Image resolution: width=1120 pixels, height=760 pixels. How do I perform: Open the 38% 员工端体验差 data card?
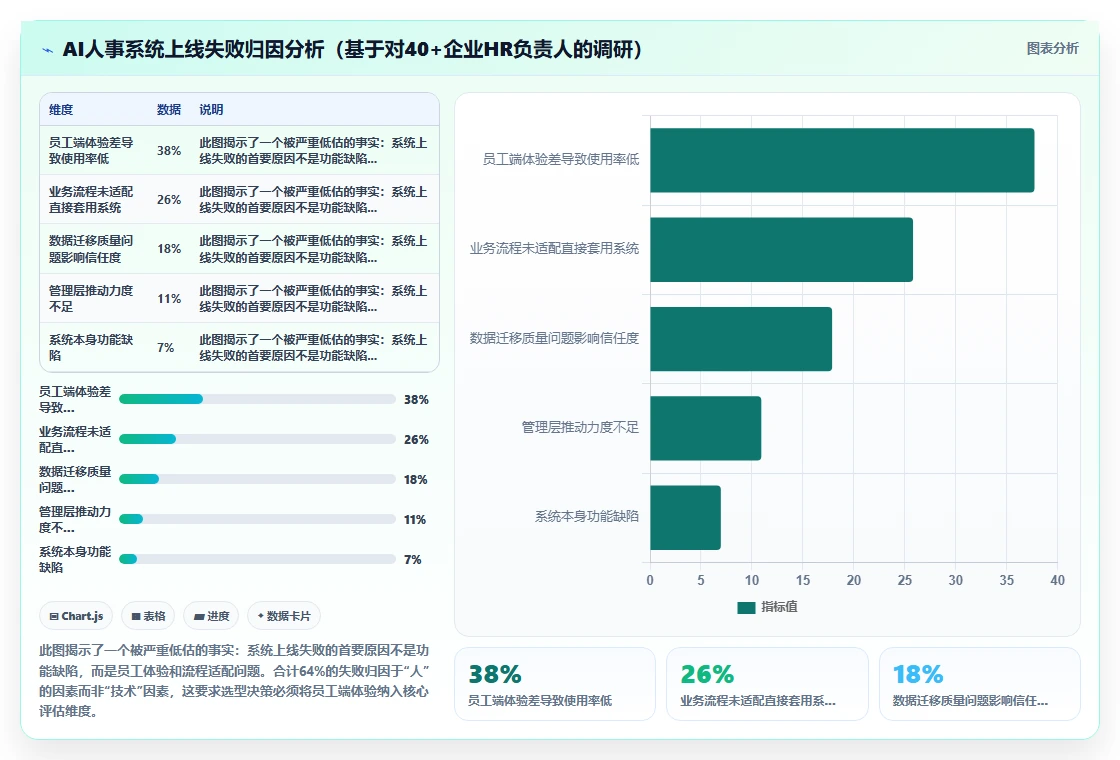tap(555, 684)
